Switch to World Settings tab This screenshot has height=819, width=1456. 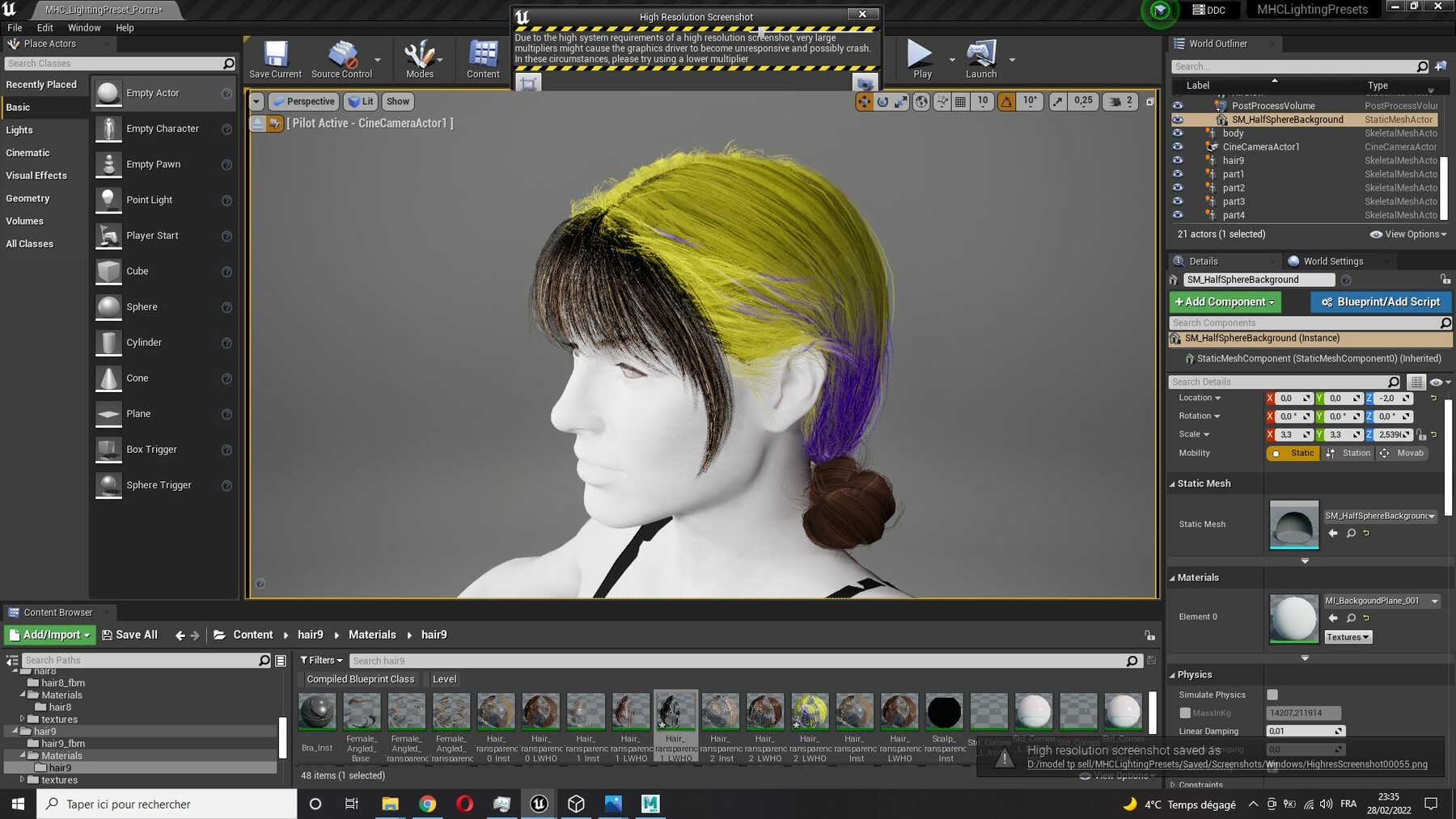coord(1333,261)
